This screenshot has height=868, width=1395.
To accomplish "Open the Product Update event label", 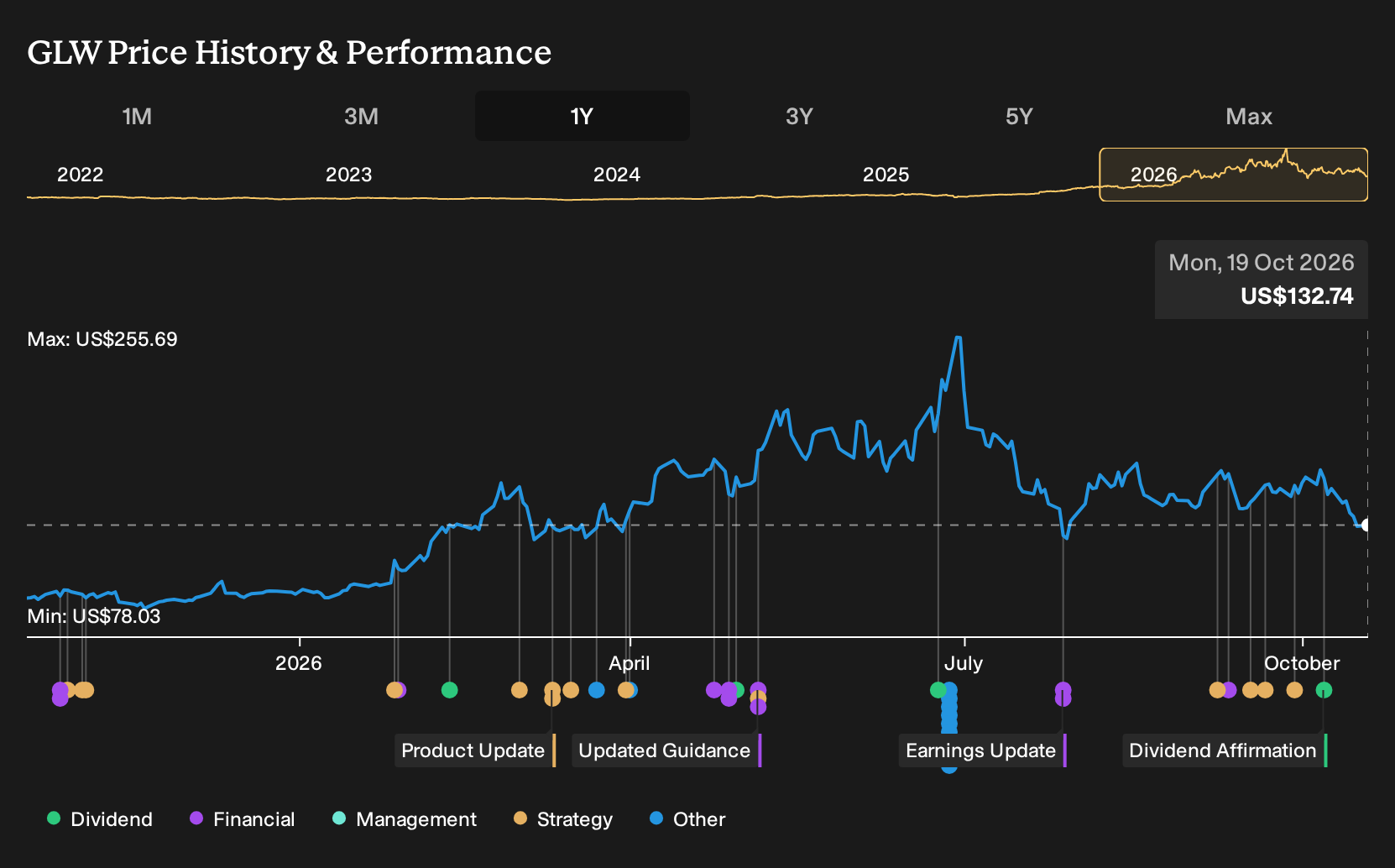I will pyautogui.click(x=475, y=750).
